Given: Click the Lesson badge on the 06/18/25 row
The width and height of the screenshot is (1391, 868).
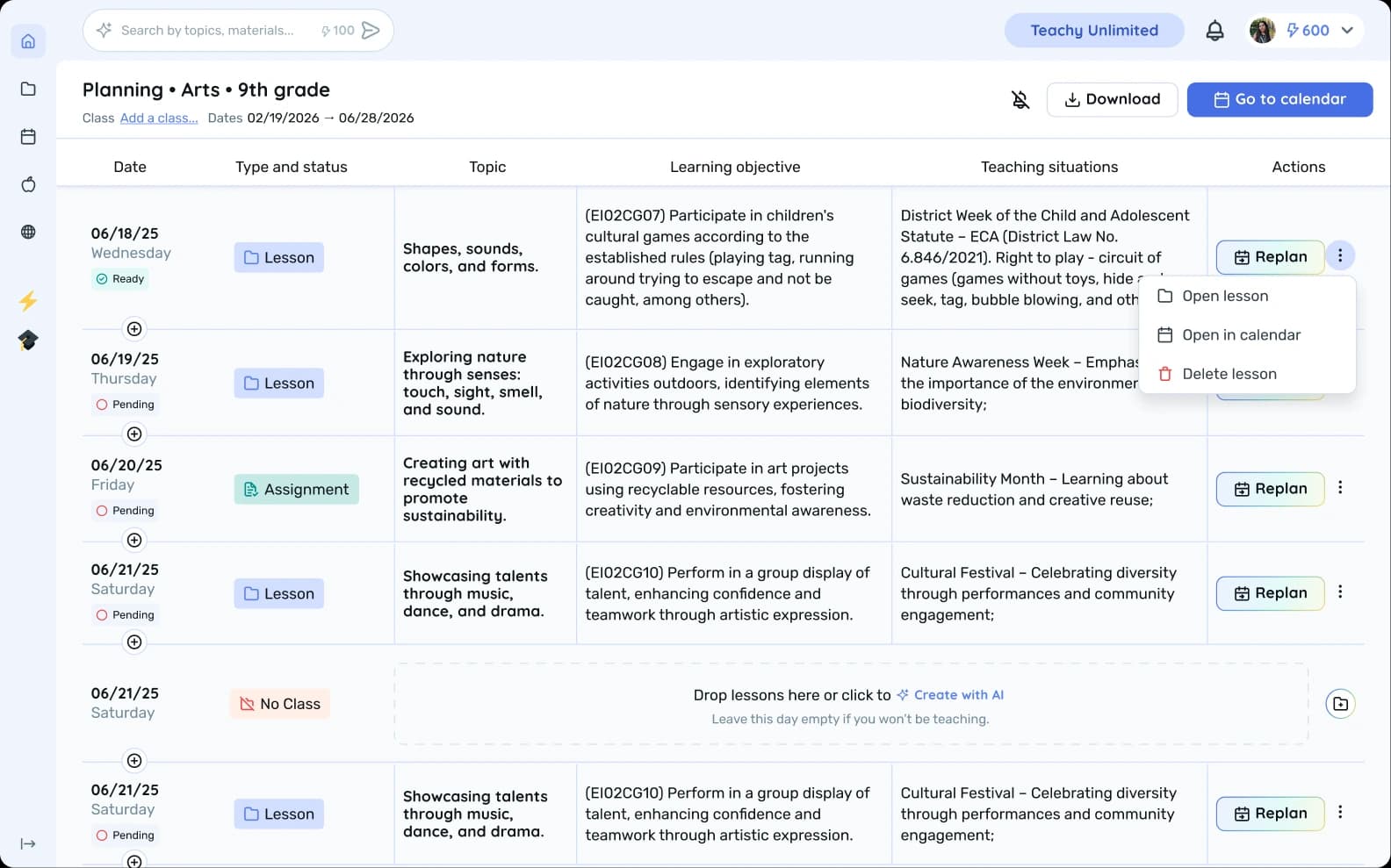Looking at the screenshot, I should [x=279, y=257].
